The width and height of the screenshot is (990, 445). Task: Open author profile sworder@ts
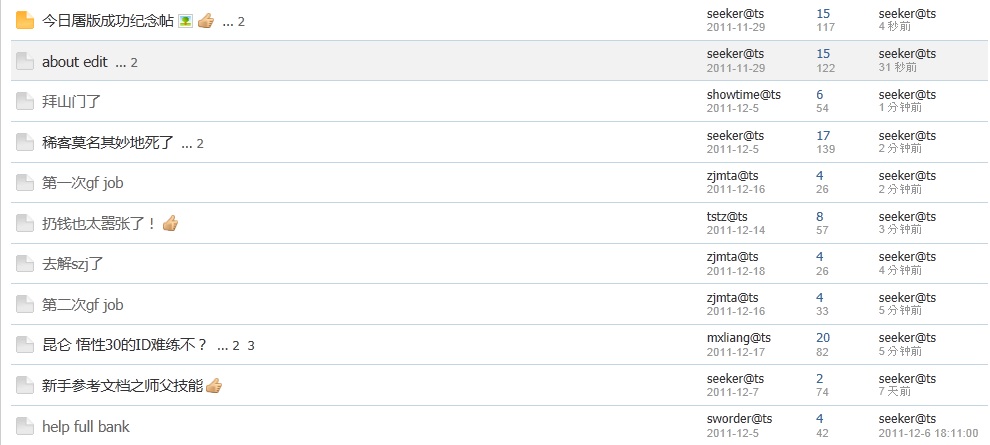coord(739,418)
